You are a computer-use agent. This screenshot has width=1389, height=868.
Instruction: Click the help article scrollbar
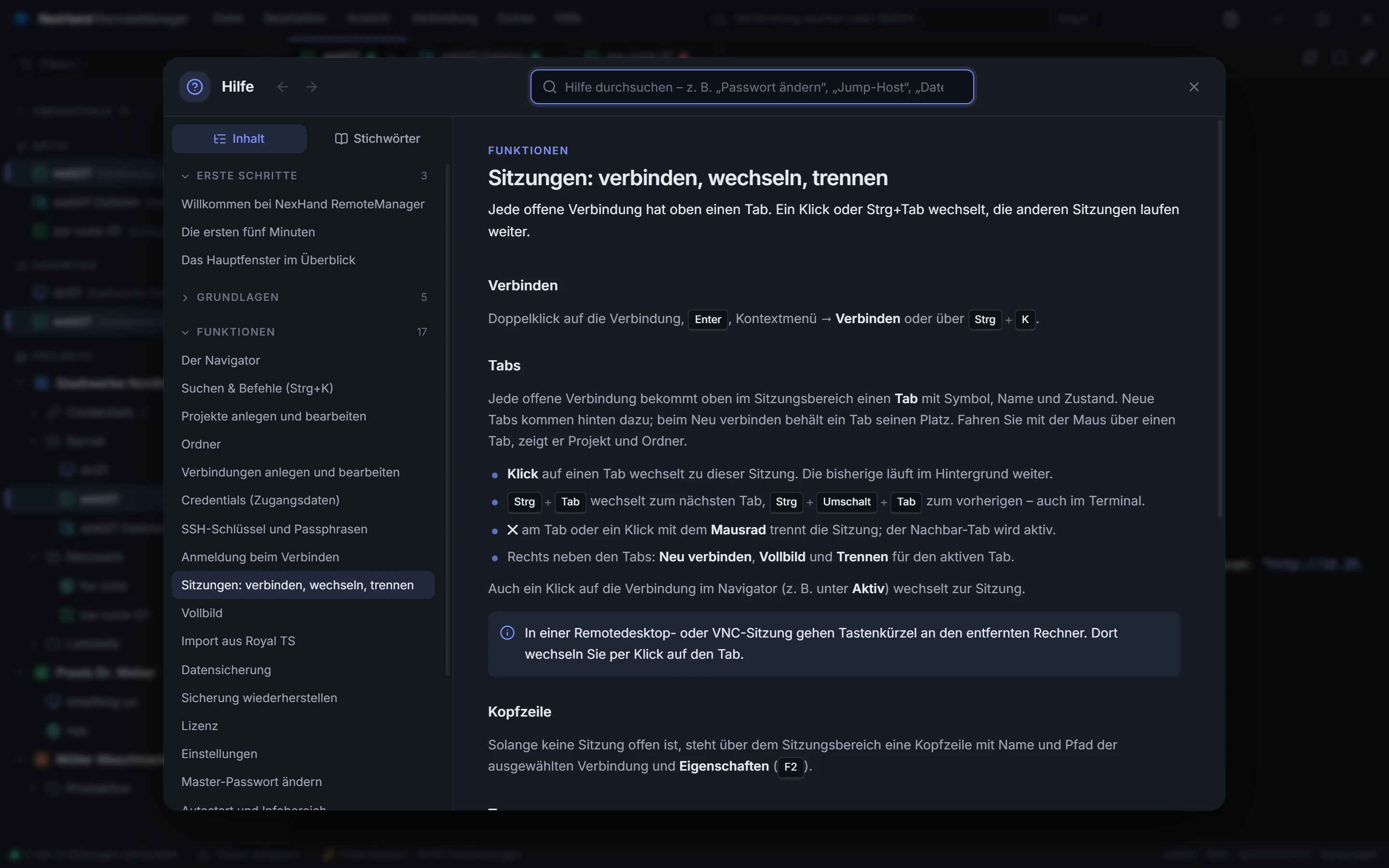(x=1220, y=319)
